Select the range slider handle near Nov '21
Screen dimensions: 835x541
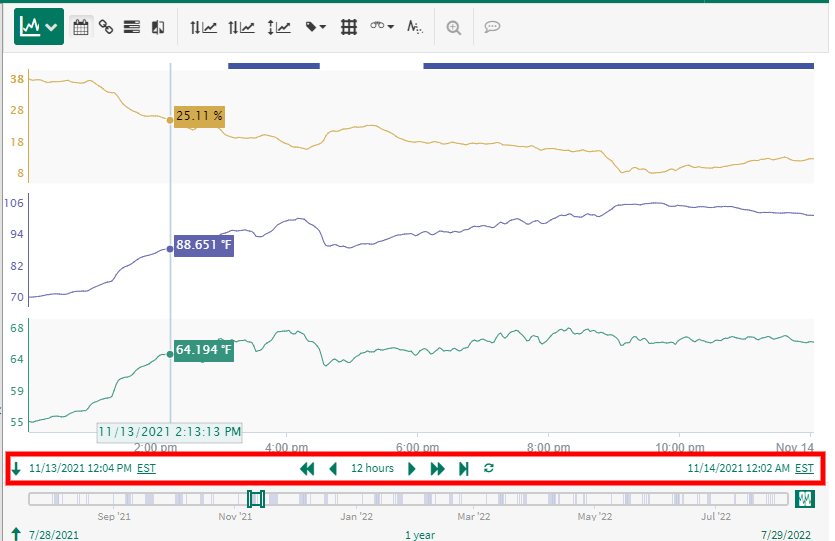(256, 498)
